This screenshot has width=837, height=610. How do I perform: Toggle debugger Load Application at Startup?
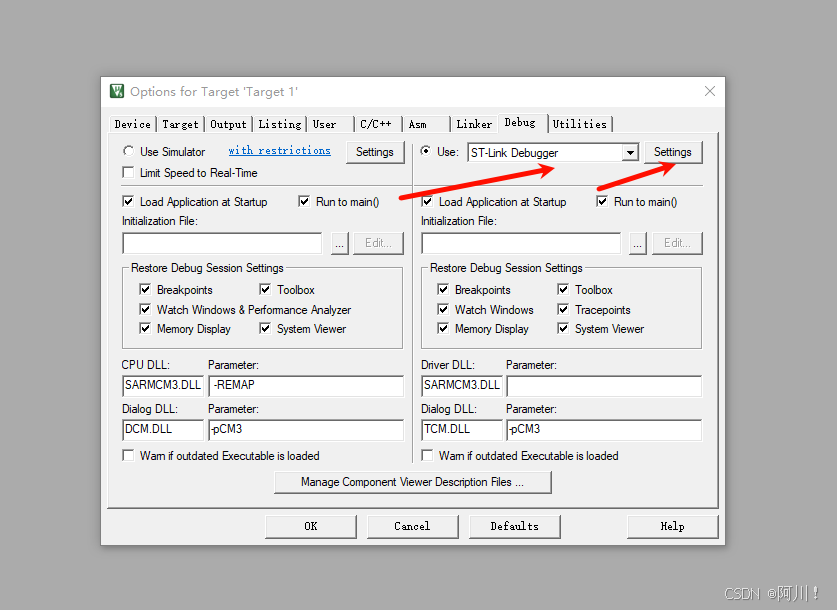tap(427, 201)
